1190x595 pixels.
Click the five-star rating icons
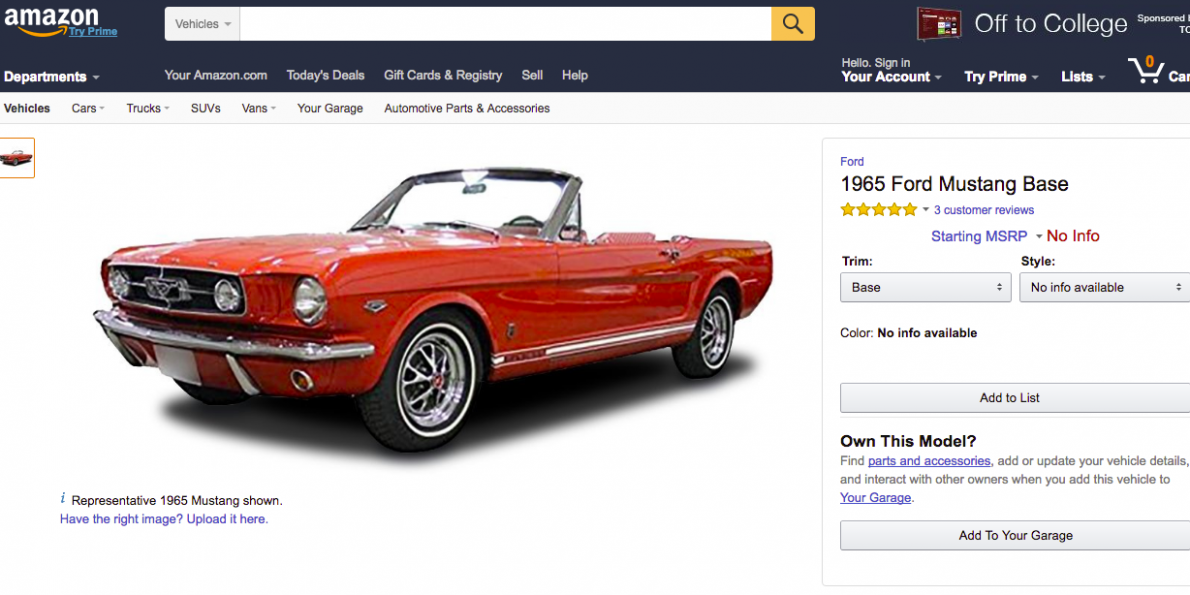(x=878, y=210)
